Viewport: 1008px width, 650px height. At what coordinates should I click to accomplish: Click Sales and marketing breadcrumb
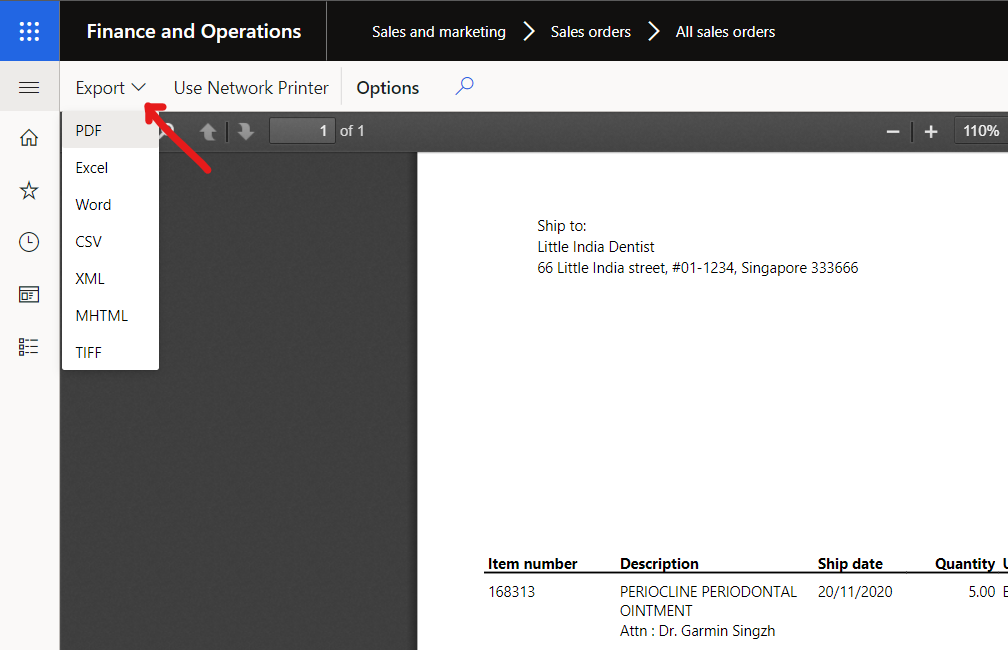pos(439,32)
